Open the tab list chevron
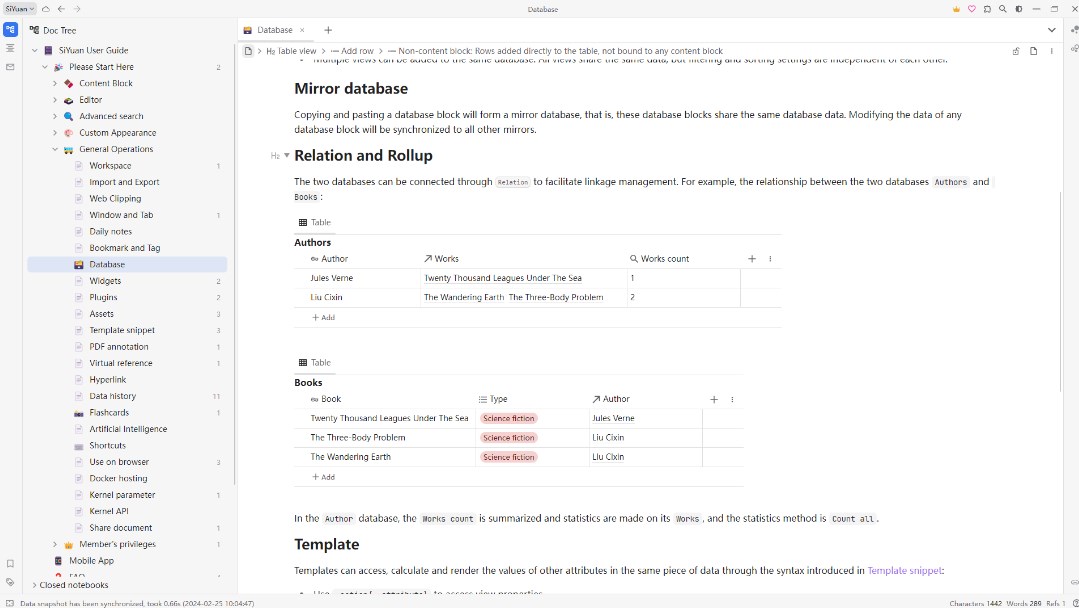The image size is (1079, 608). 1051,30
